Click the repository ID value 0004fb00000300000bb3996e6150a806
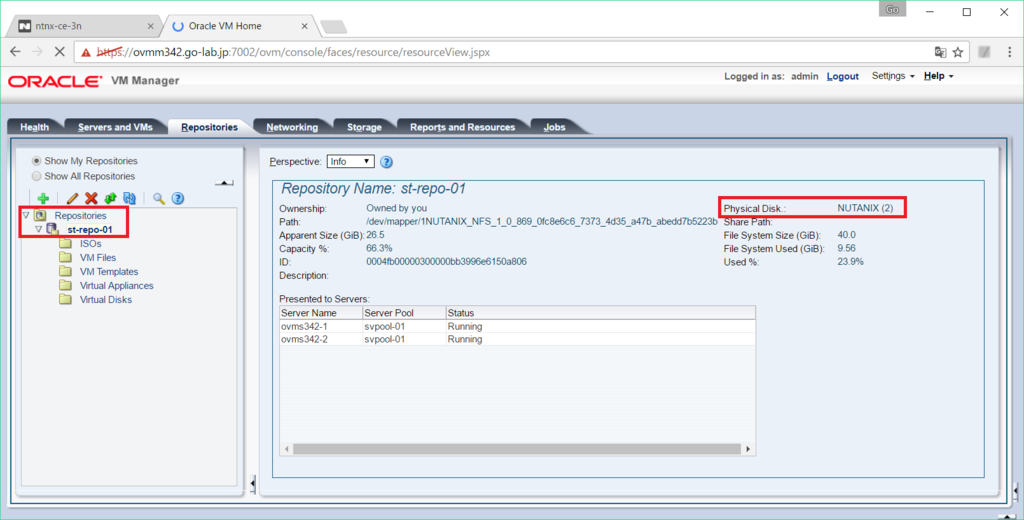 coord(446,262)
